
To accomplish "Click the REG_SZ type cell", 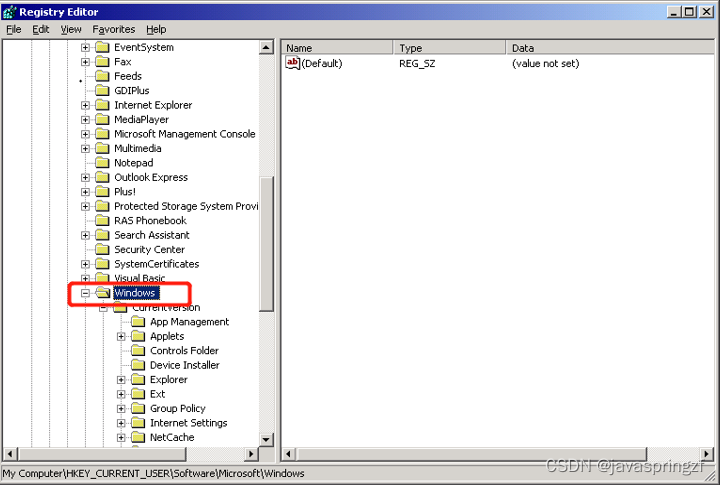I will [x=417, y=63].
